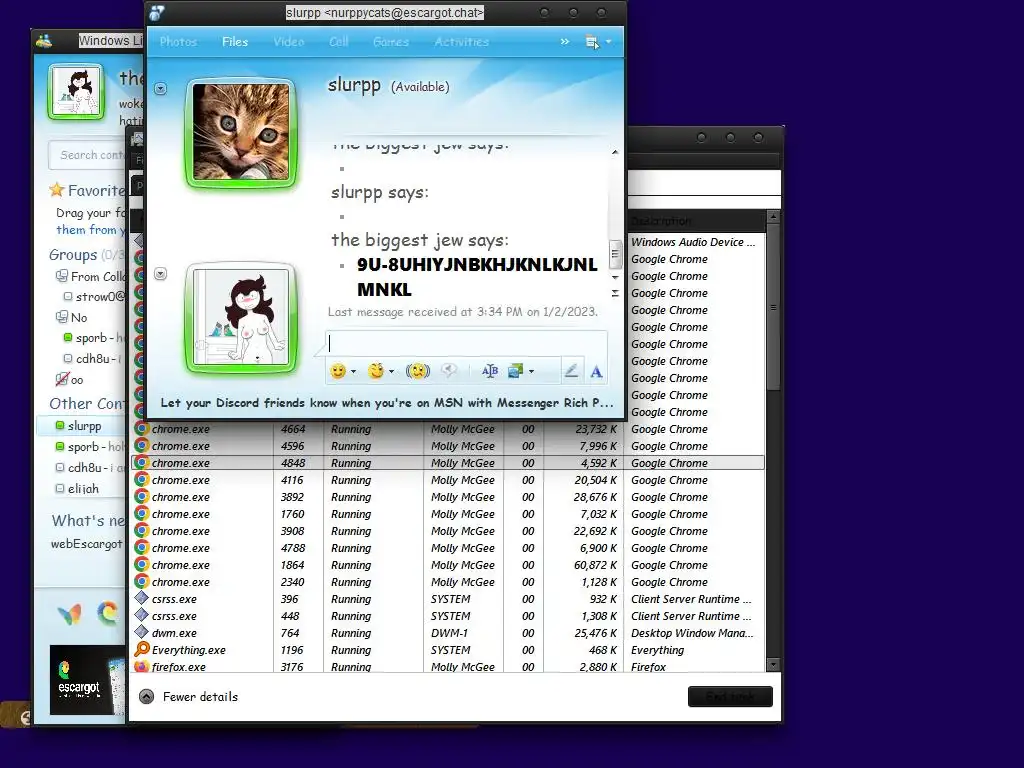Screen dimensions: 1024x768
Task: Click the Other Contacts header
Action: 86,404
